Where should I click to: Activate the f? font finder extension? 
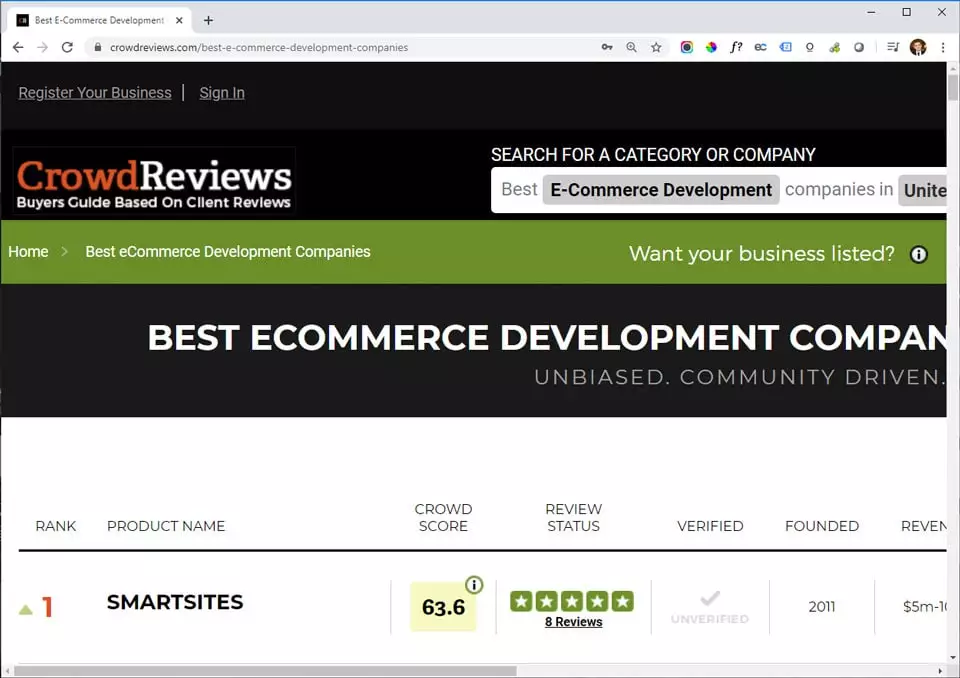pyautogui.click(x=736, y=47)
